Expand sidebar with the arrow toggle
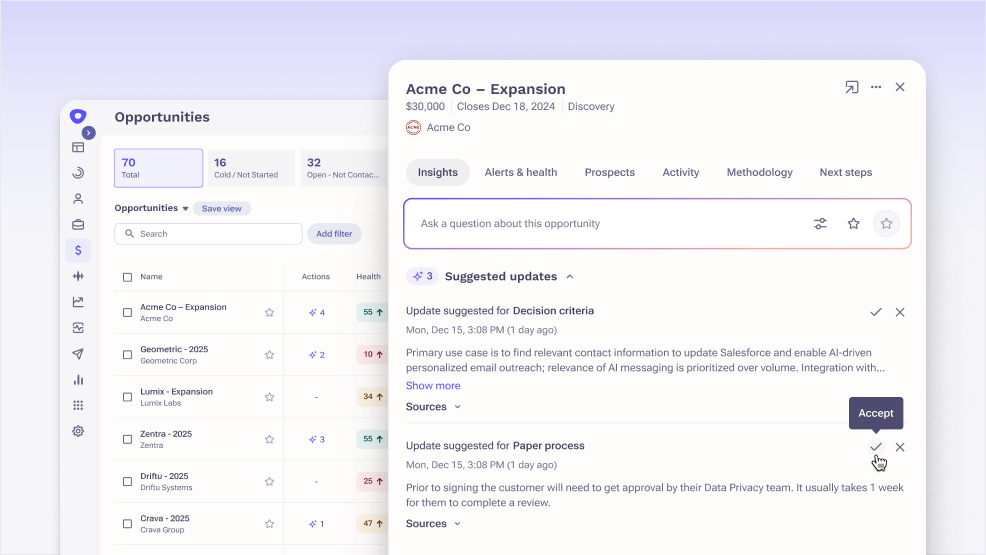Image resolution: width=986 pixels, height=555 pixels. coord(89,133)
